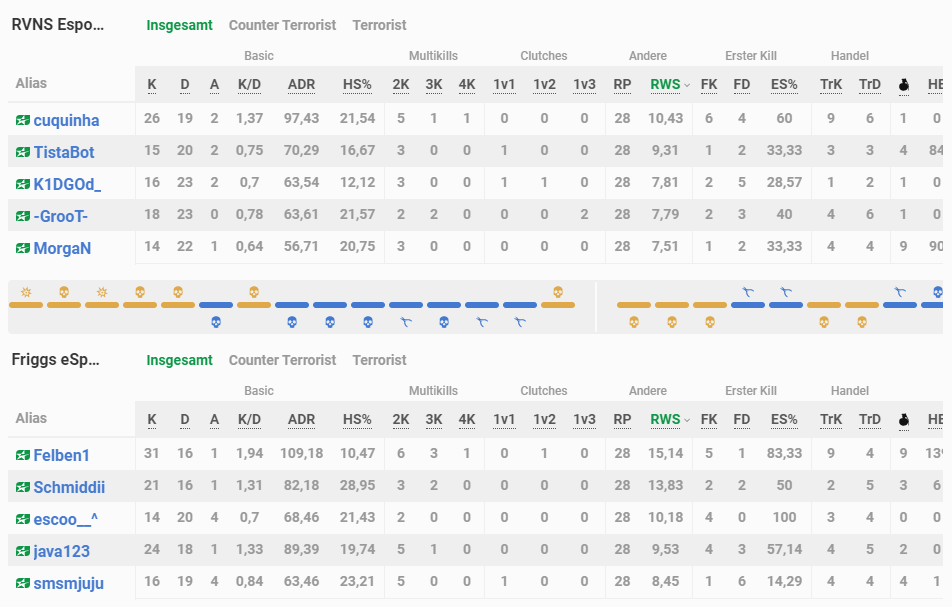Select round 19 blue defuse kit icon
The image size is (952, 607).
tap(748, 293)
